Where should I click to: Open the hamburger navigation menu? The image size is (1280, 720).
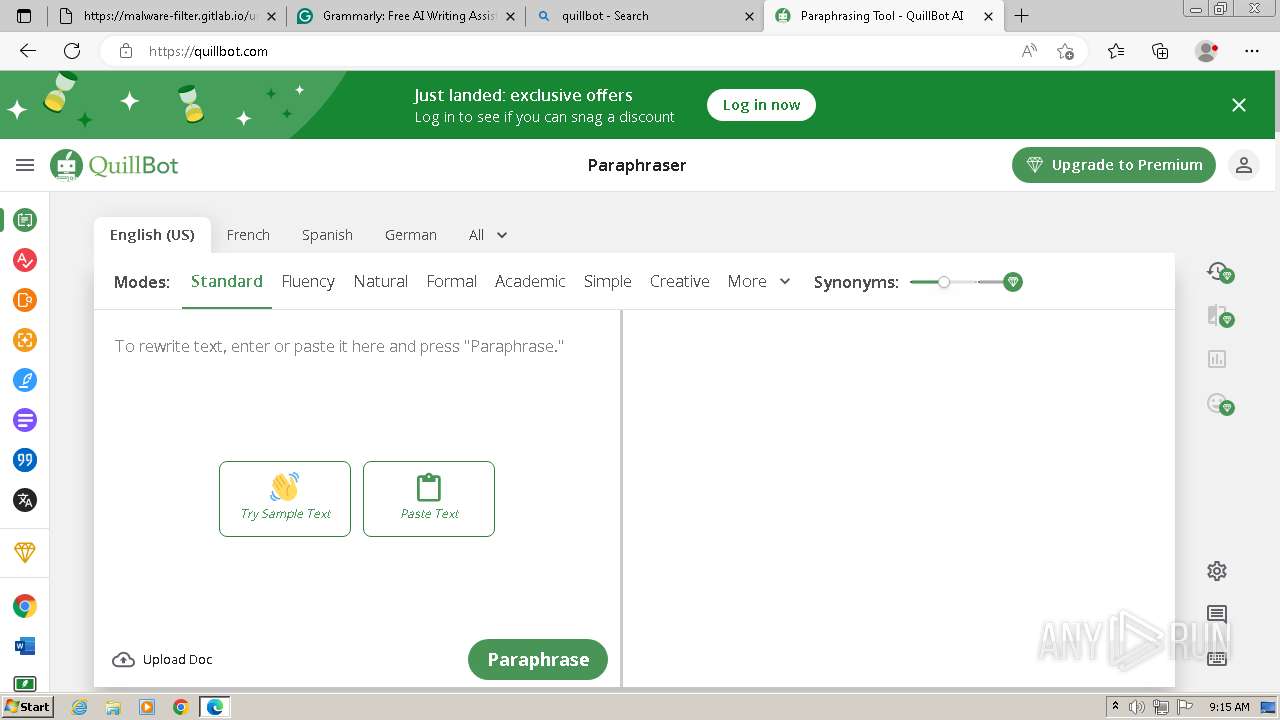click(25, 165)
